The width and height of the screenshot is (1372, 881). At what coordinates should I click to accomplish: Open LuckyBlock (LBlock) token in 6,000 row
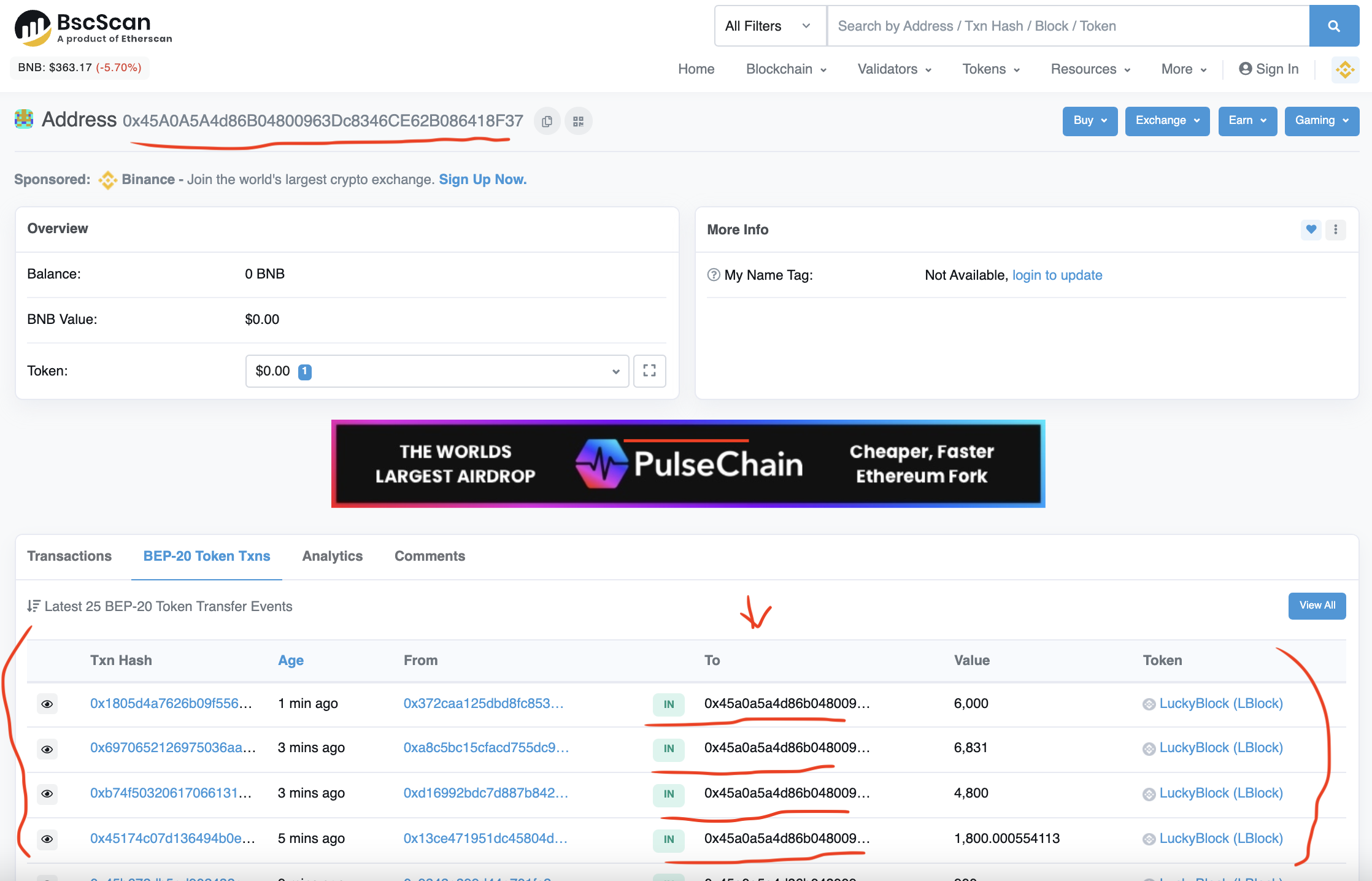coord(1221,703)
